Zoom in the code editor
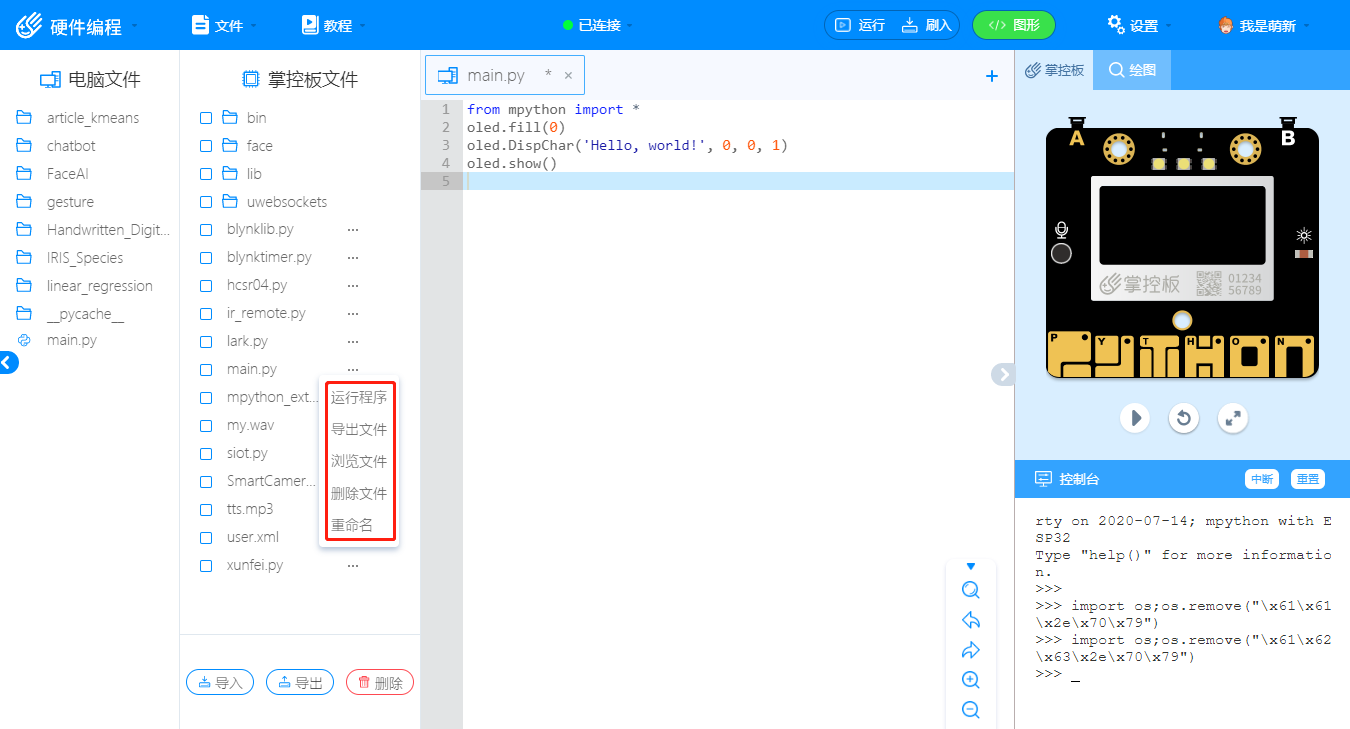The image size is (1350, 729). click(970, 680)
